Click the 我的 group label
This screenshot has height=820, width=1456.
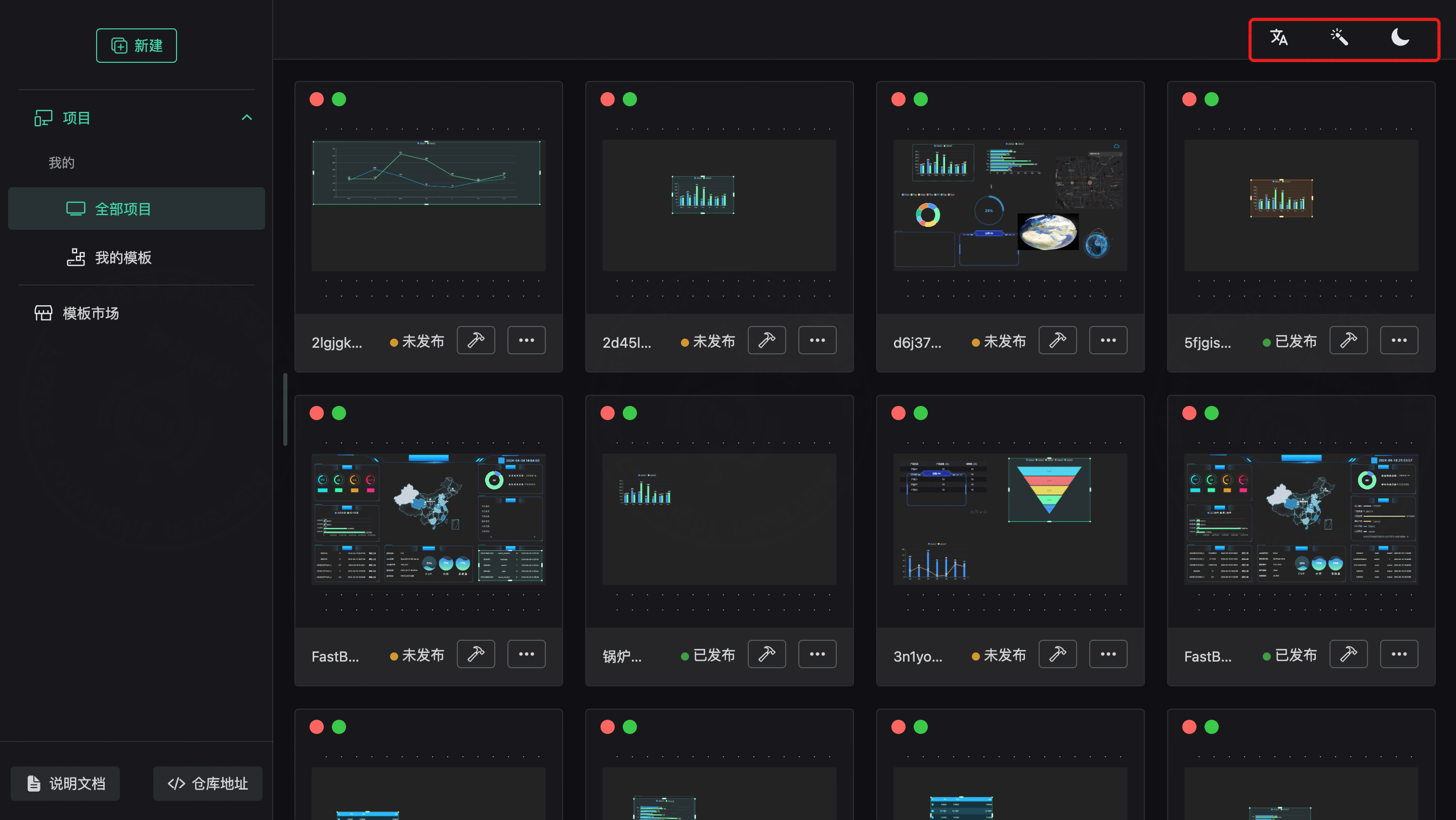(x=62, y=163)
